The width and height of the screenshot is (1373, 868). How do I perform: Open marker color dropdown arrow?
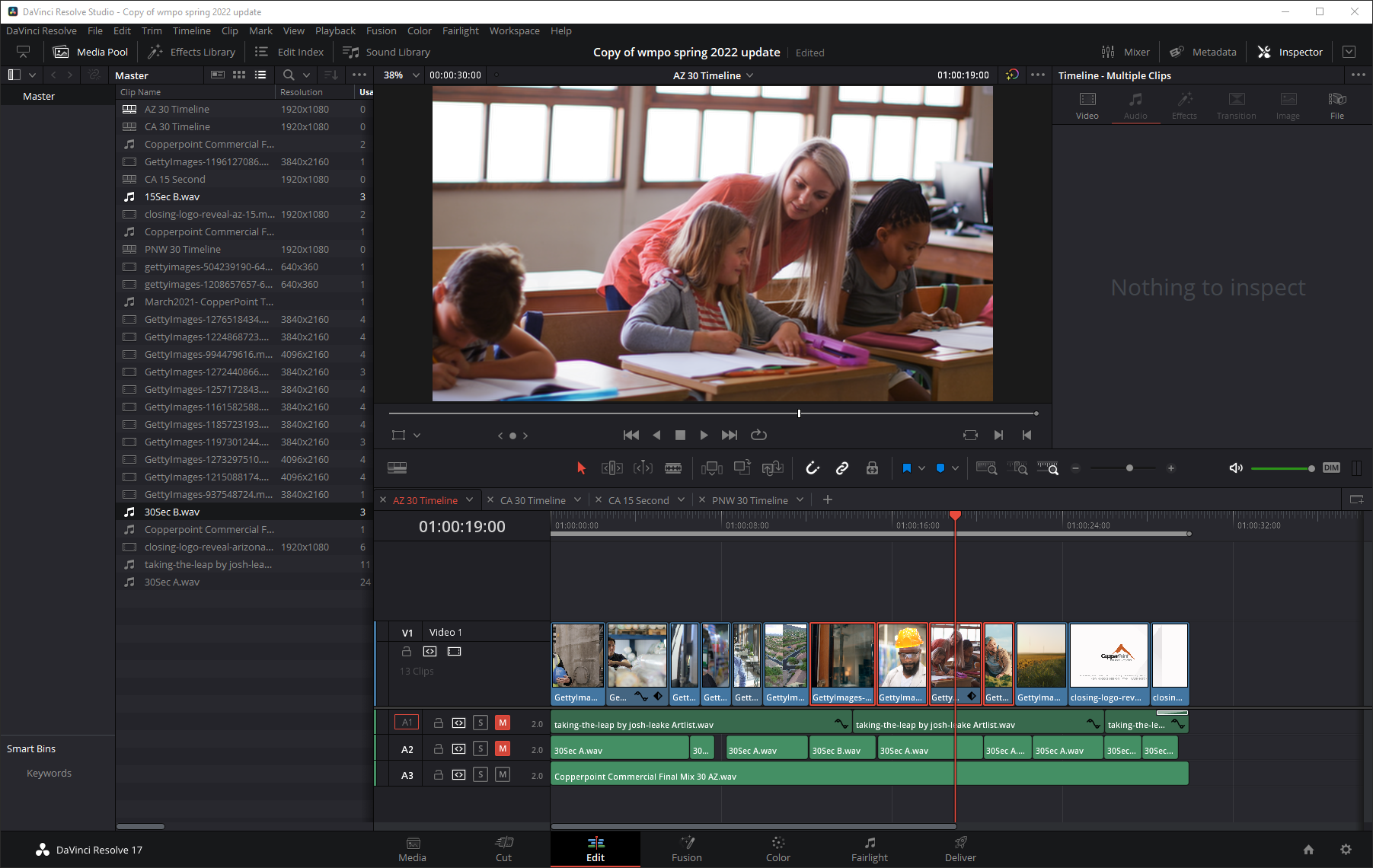[955, 468]
